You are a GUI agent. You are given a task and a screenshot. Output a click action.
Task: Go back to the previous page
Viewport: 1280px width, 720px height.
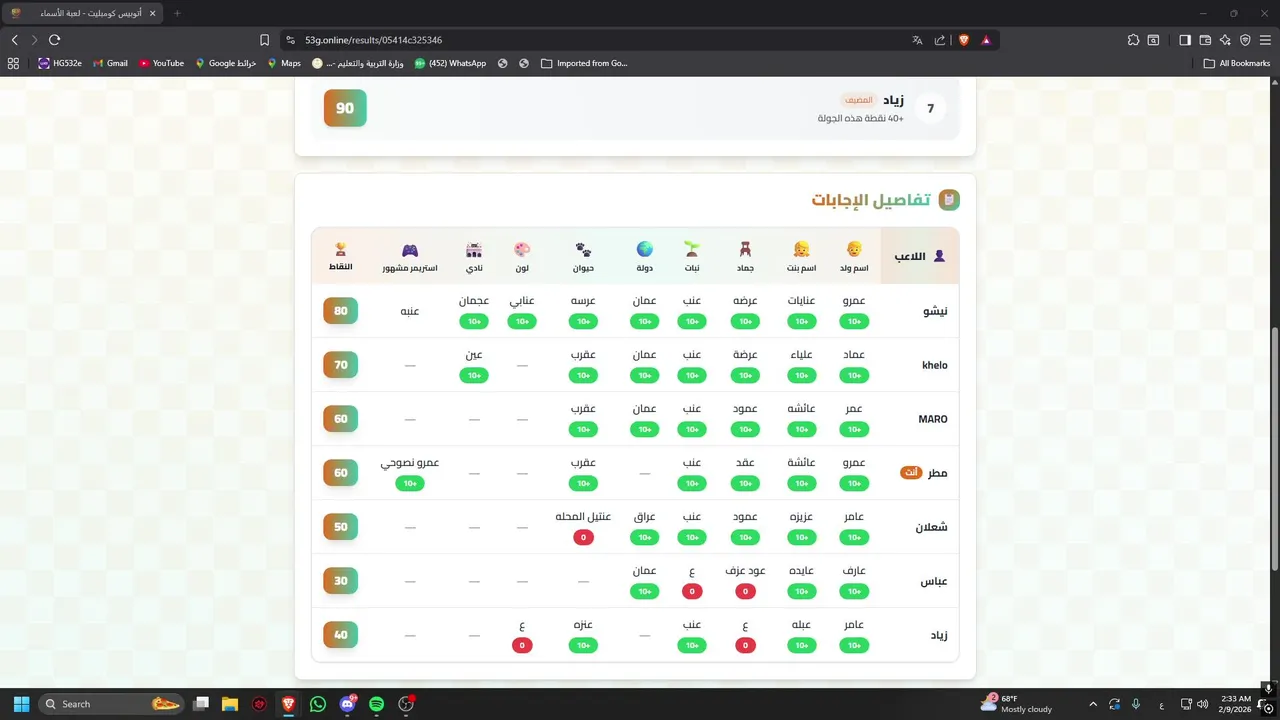pyautogui.click(x=14, y=40)
